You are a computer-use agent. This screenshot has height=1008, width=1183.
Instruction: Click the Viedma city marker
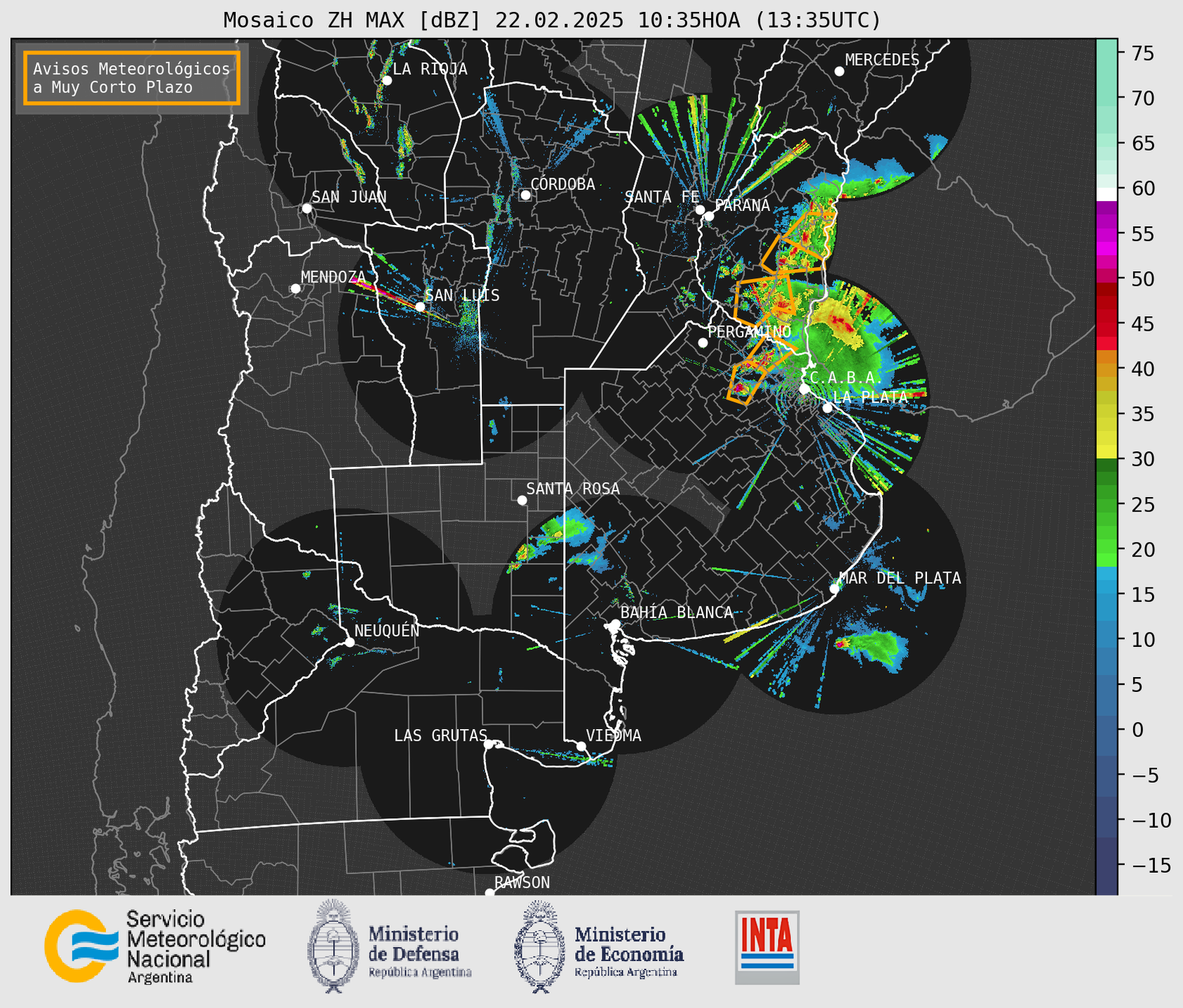pos(581,746)
